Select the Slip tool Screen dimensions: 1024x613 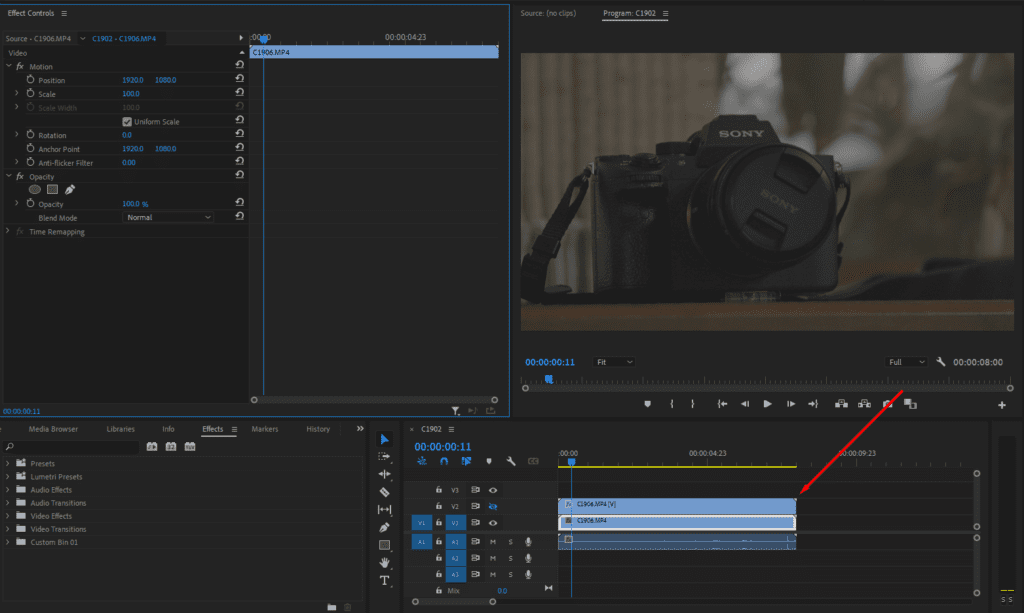384,509
